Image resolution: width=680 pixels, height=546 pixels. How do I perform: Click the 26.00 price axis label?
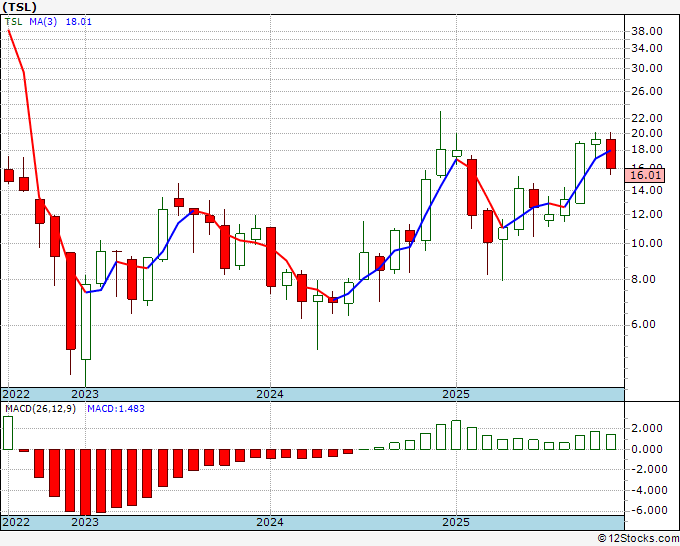647,91
